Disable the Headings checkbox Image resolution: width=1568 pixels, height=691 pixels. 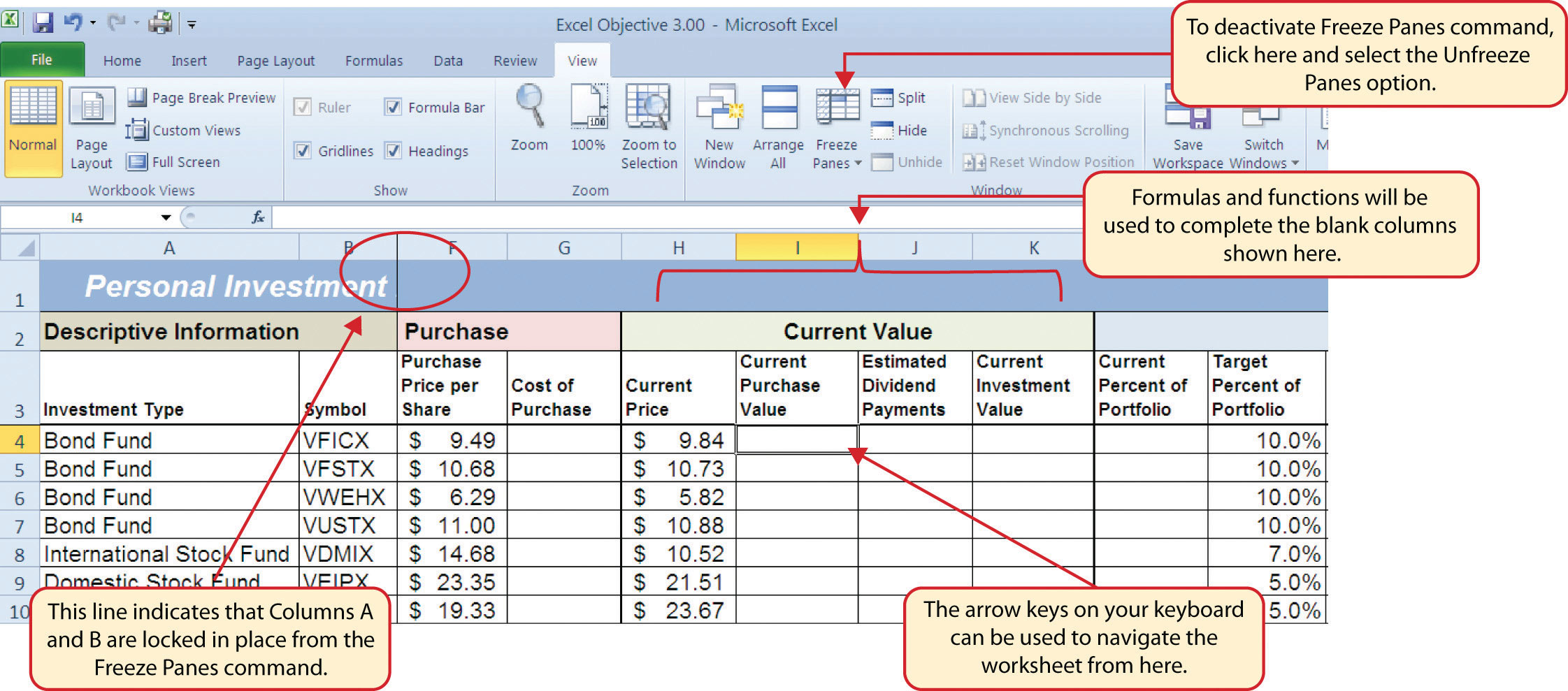394,151
